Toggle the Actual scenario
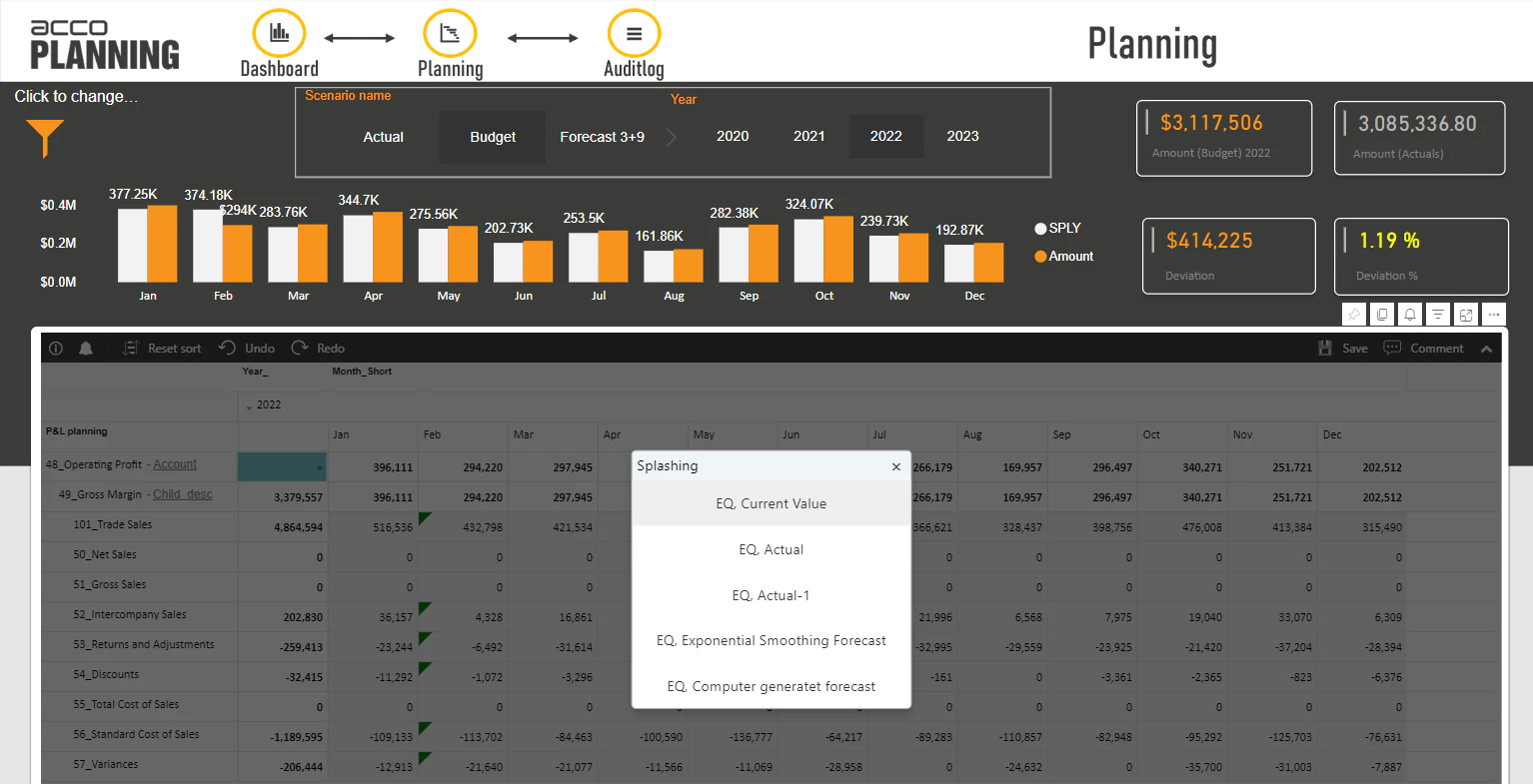 click(384, 136)
